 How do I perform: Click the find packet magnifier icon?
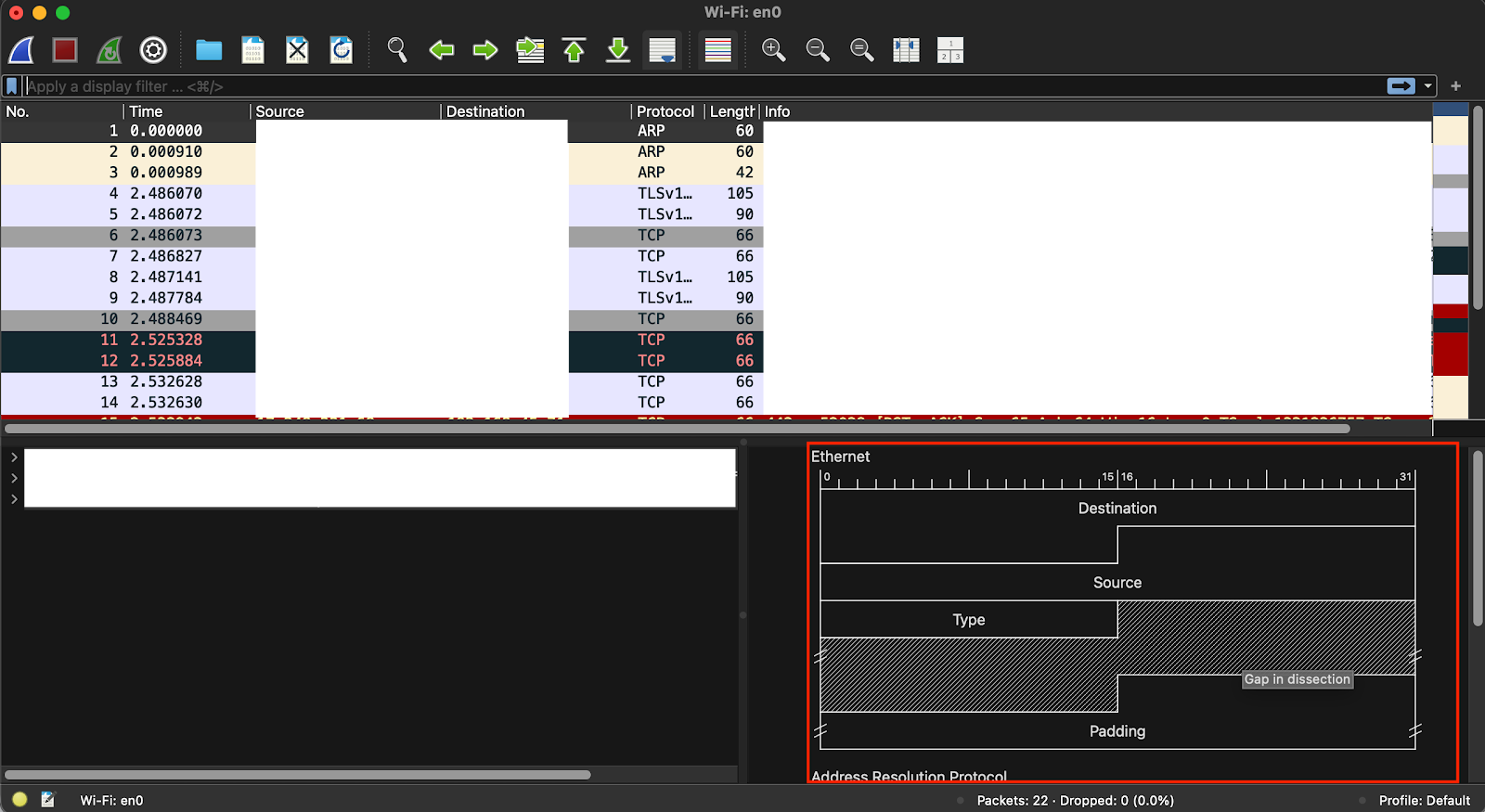(x=397, y=50)
